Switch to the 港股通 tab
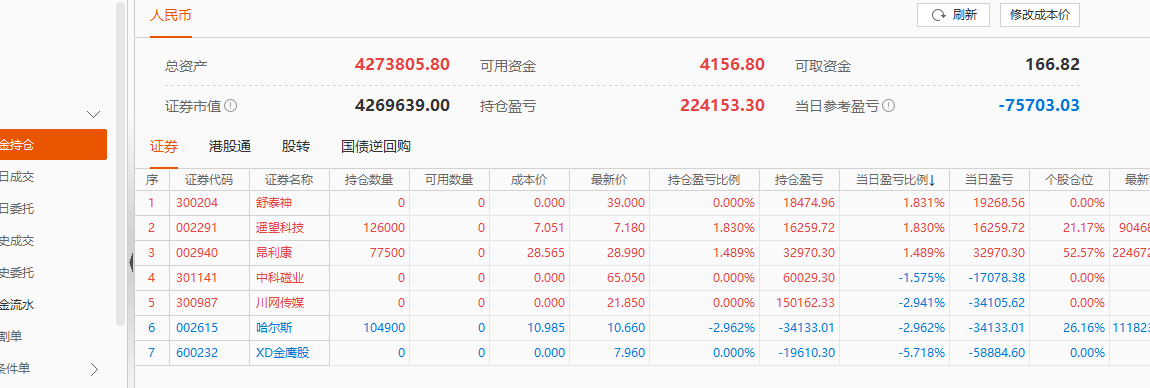The height and width of the screenshot is (388, 1150). point(230,146)
